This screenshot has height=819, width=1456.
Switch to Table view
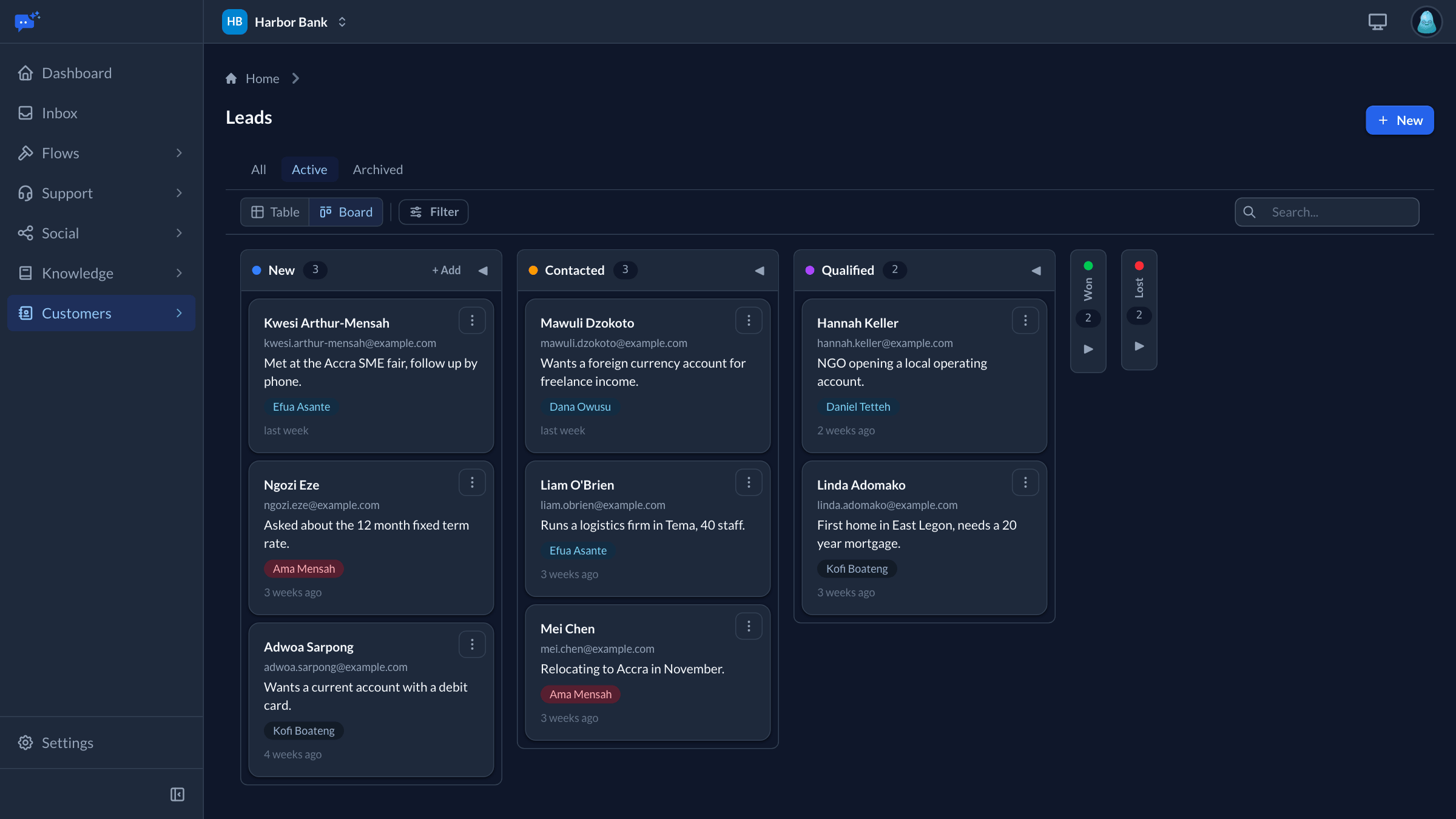click(x=275, y=212)
